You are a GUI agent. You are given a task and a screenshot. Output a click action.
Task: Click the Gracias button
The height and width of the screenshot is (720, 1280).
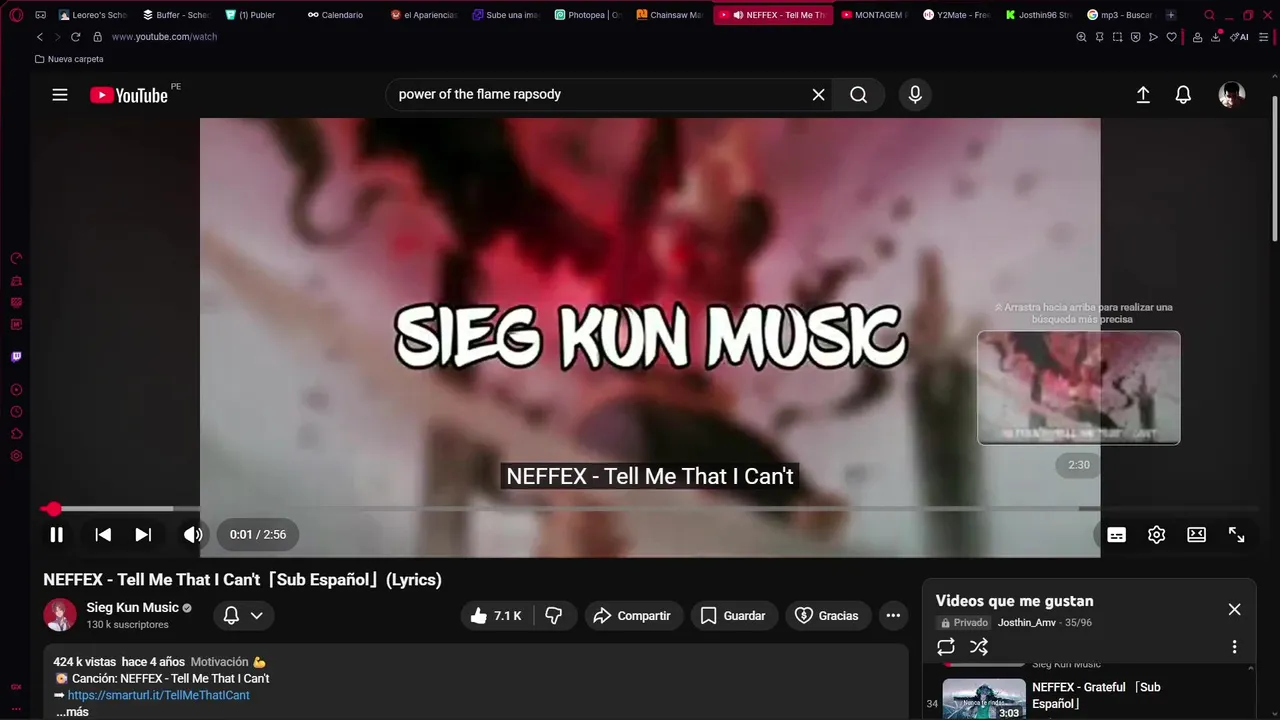[x=827, y=616]
